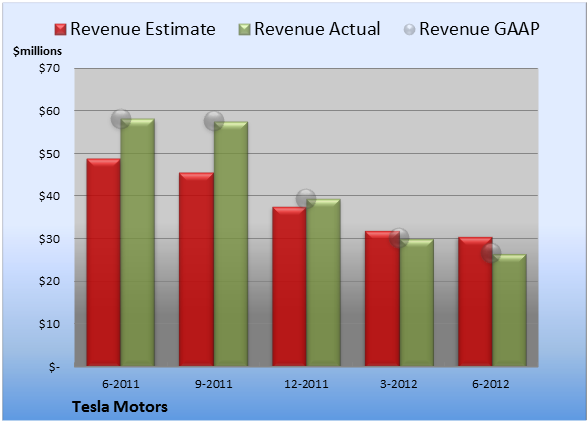Select the green actual bar for 12-2011
588x422 pixels.
pyautogui.click(x=324, y=282)
